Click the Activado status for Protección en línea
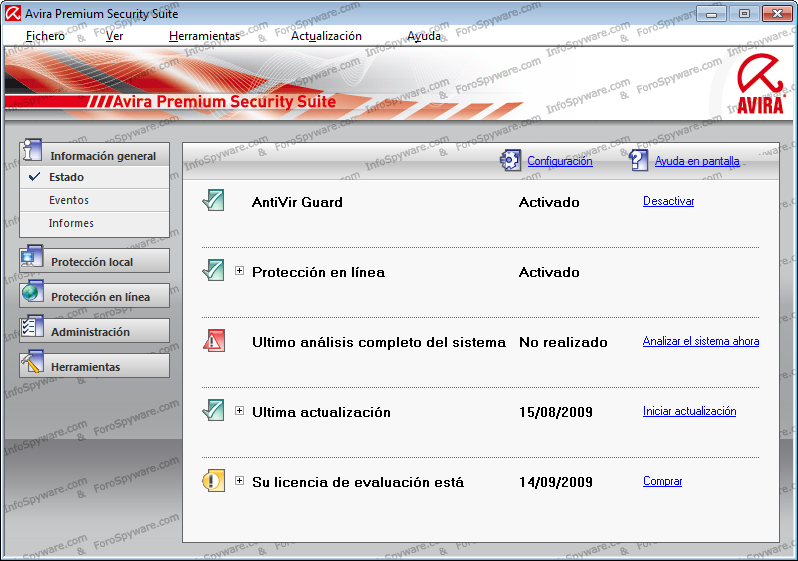This screenshot has height=561, width=798. pos(549,272)
